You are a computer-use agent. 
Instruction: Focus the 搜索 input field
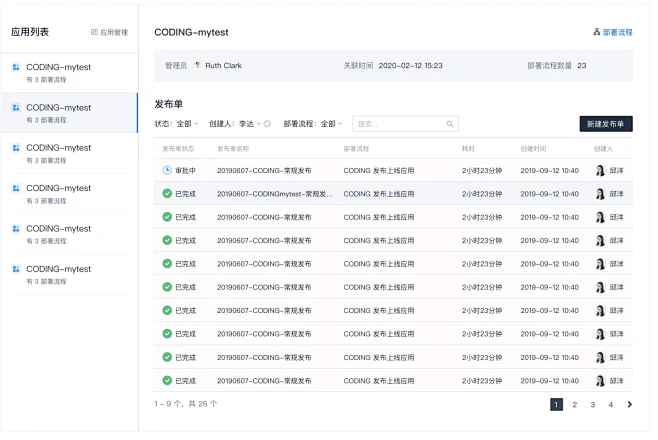tap(398, 124)
